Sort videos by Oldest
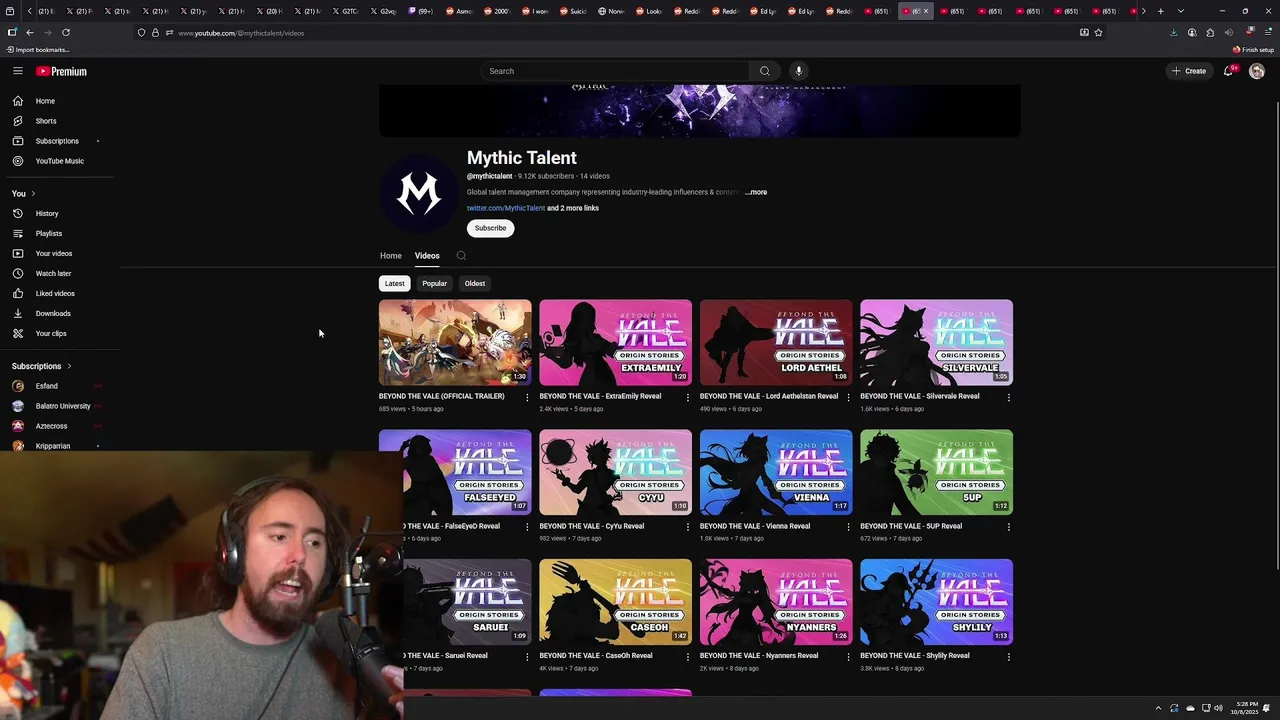 pos(475,283)
